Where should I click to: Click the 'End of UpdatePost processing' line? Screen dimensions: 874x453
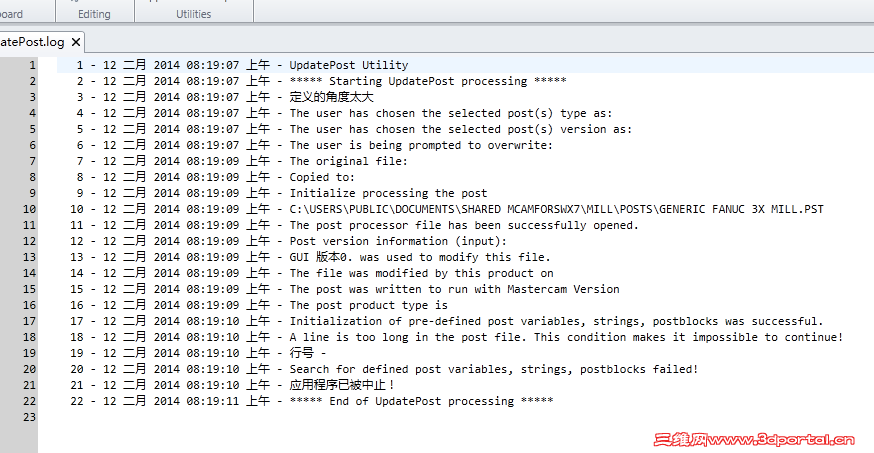point(421,401)
